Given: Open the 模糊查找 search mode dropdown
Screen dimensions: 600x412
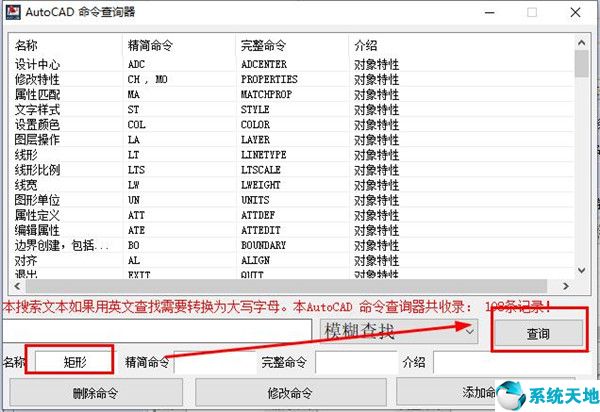Looking at the screenshot, I should pyautogui.click(x=399, y=331).
